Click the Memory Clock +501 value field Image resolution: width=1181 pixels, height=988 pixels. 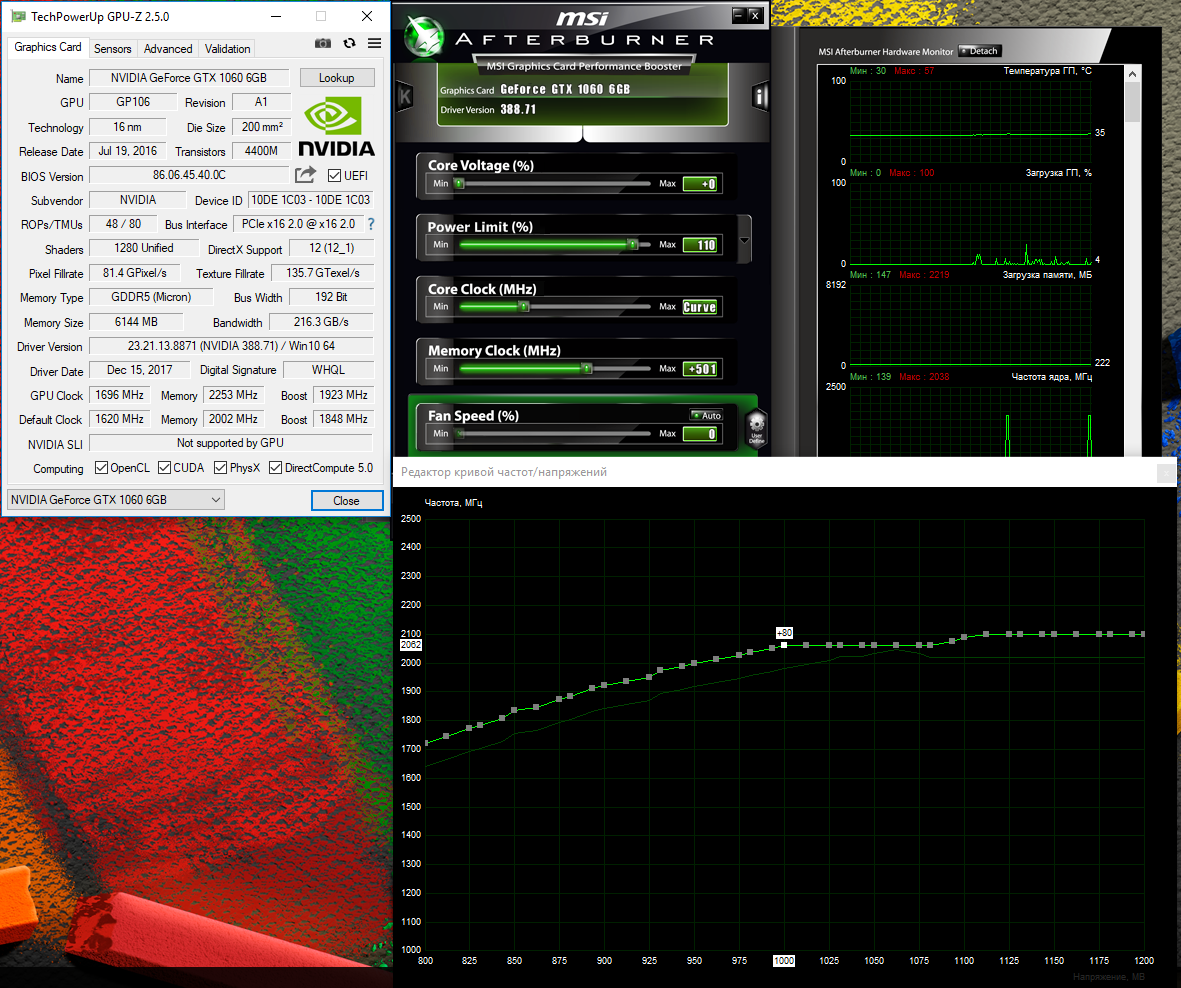700,369
